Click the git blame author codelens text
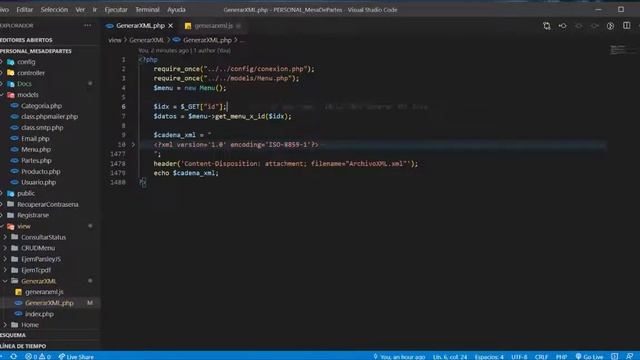640x360 pixels. [x=184, y=51]
